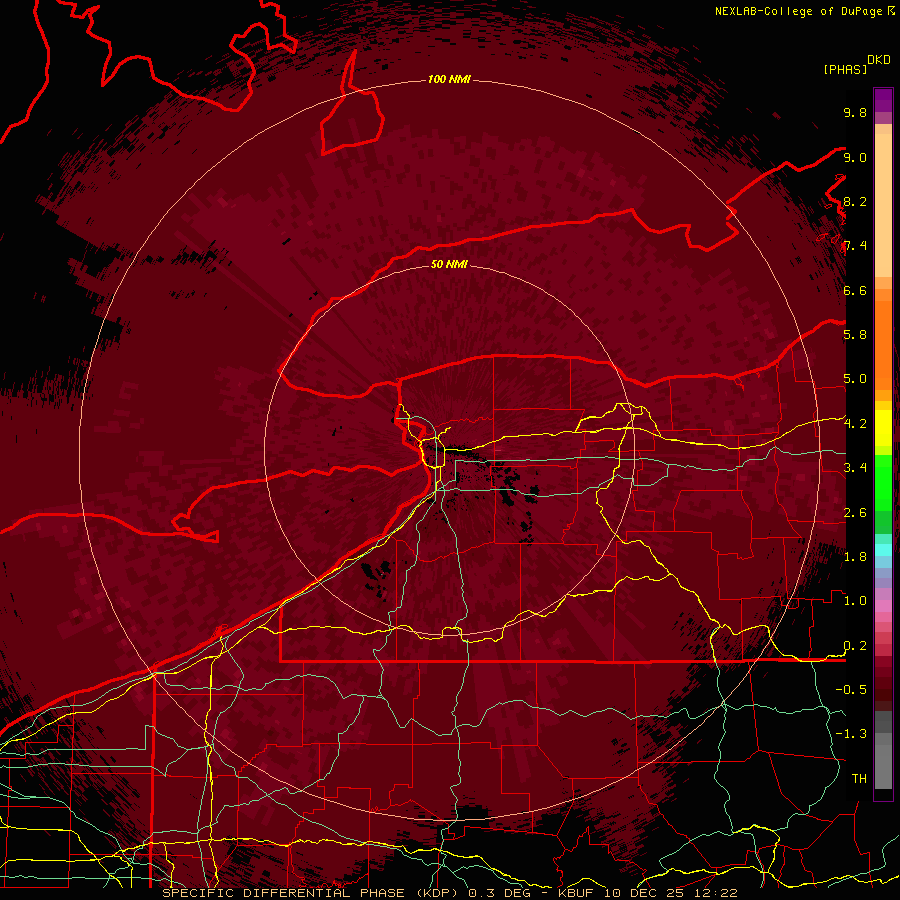Click the 0.2 value on the legend
The image size is (900, 900).
855,646
